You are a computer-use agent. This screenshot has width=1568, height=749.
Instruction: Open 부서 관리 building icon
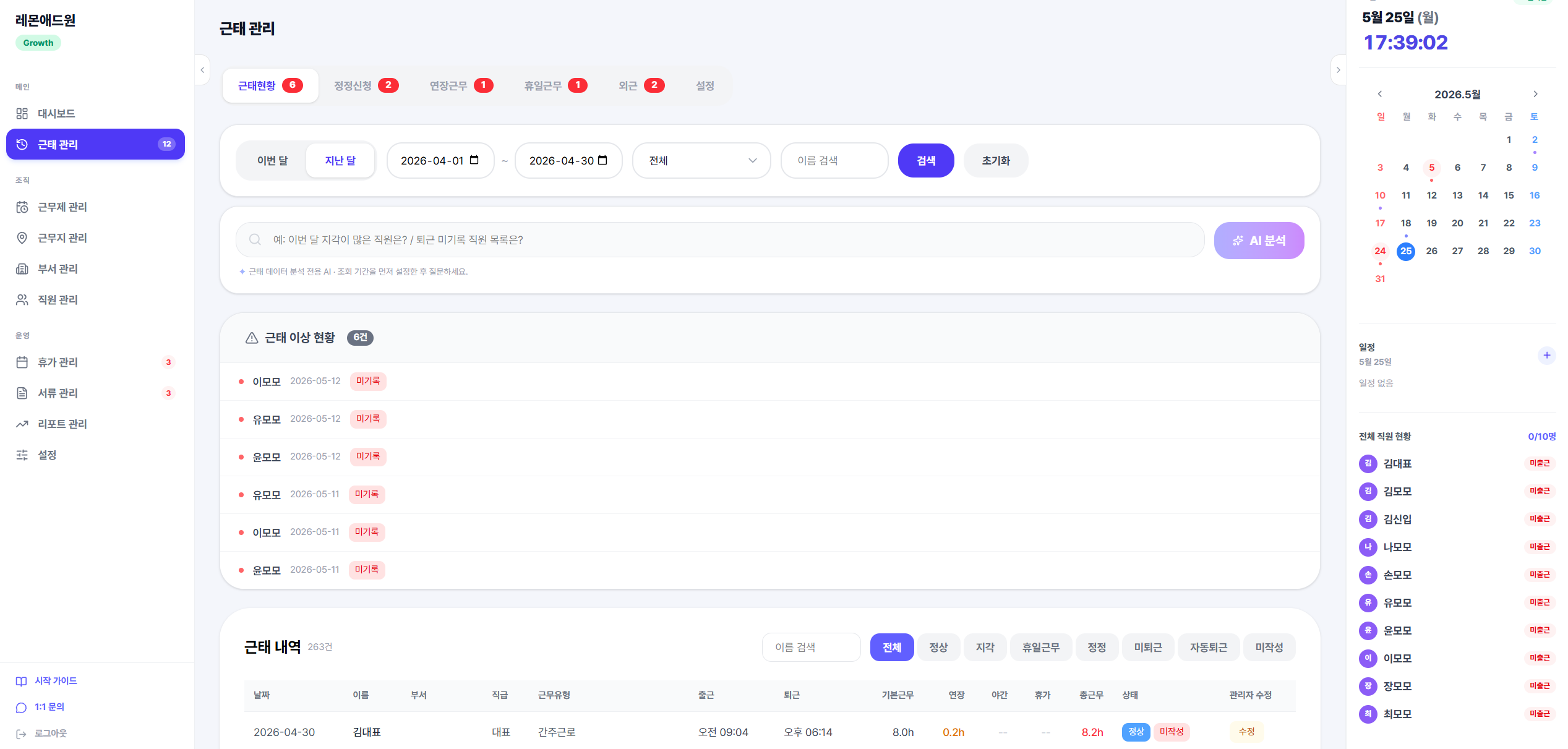(22, 269)
